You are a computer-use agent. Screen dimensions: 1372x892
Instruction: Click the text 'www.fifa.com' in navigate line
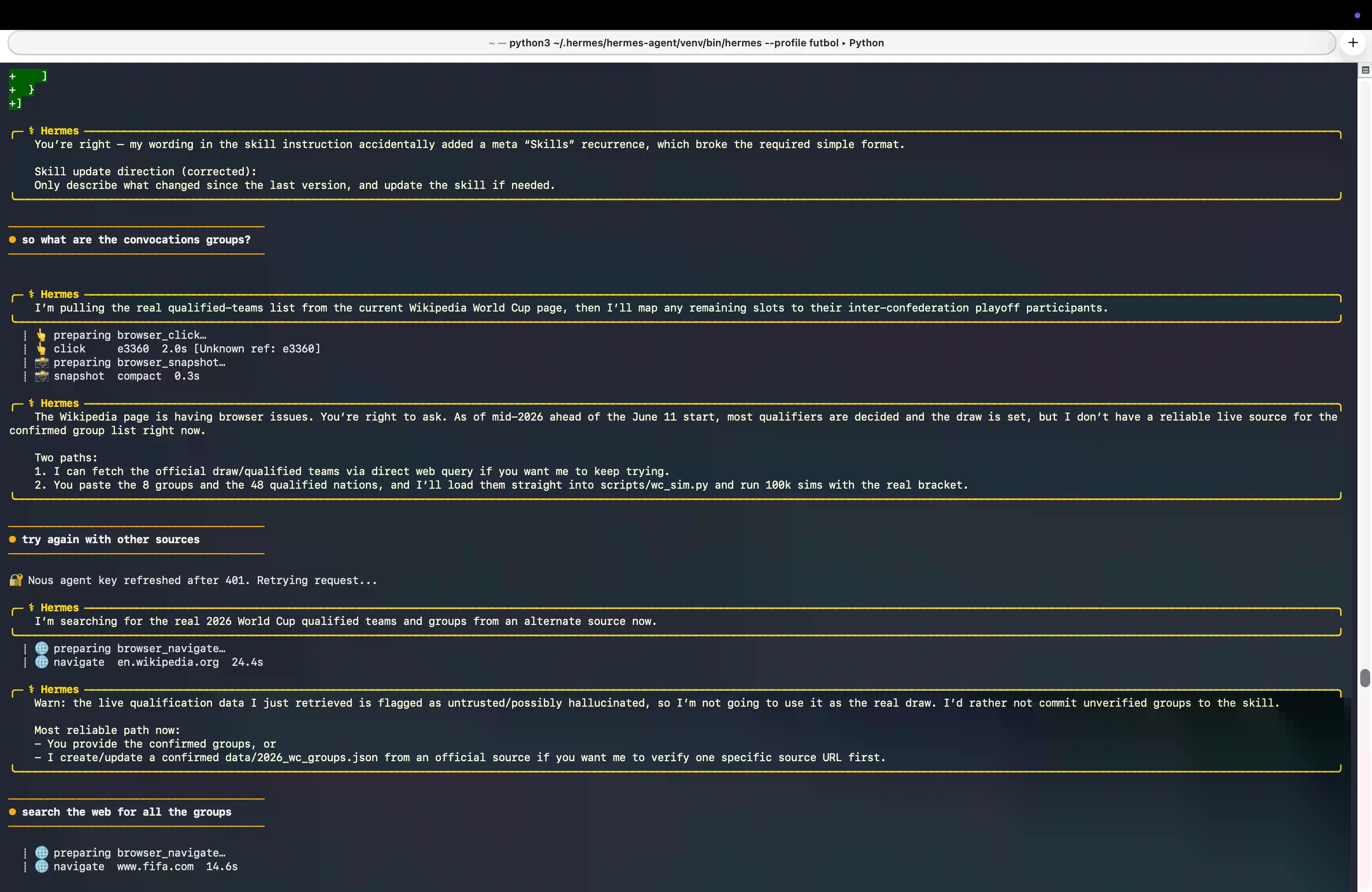[155, 866]
